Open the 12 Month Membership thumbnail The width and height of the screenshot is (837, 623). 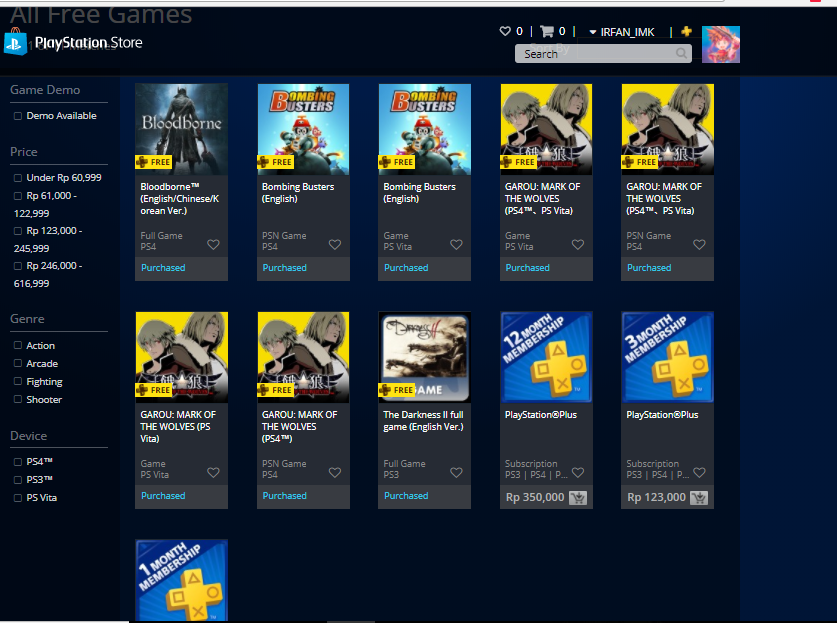[x=546, y=357]
